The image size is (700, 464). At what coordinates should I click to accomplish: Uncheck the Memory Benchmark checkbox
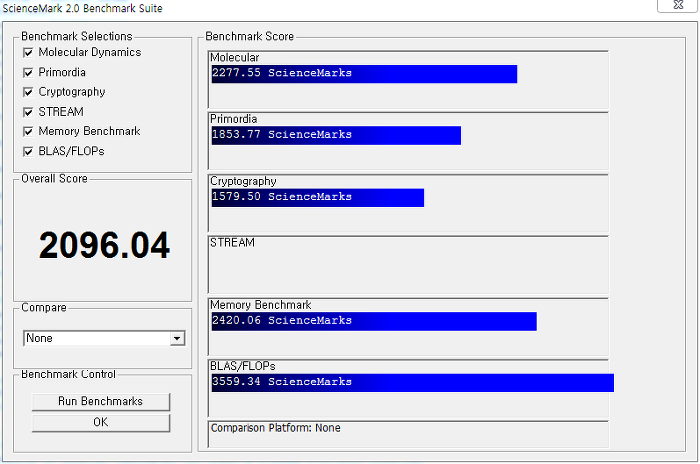tap(28, 131)
